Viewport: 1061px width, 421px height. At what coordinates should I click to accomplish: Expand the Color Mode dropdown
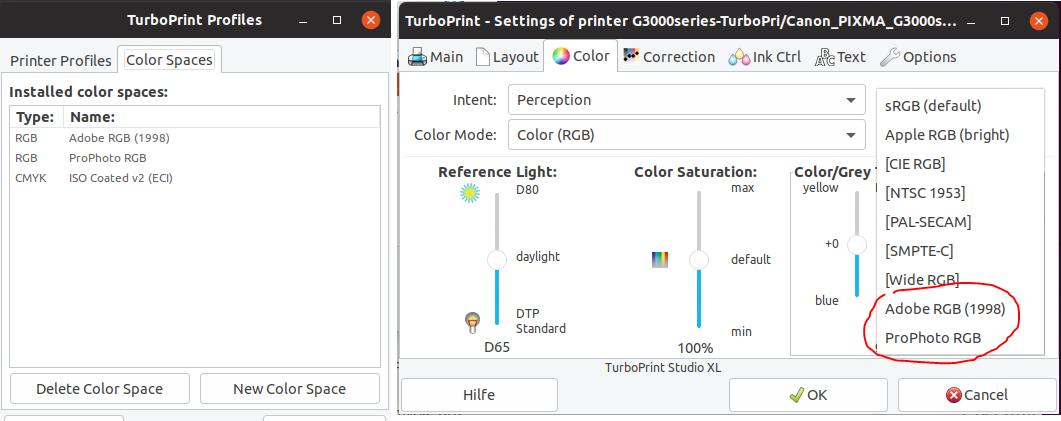(686, 134)
